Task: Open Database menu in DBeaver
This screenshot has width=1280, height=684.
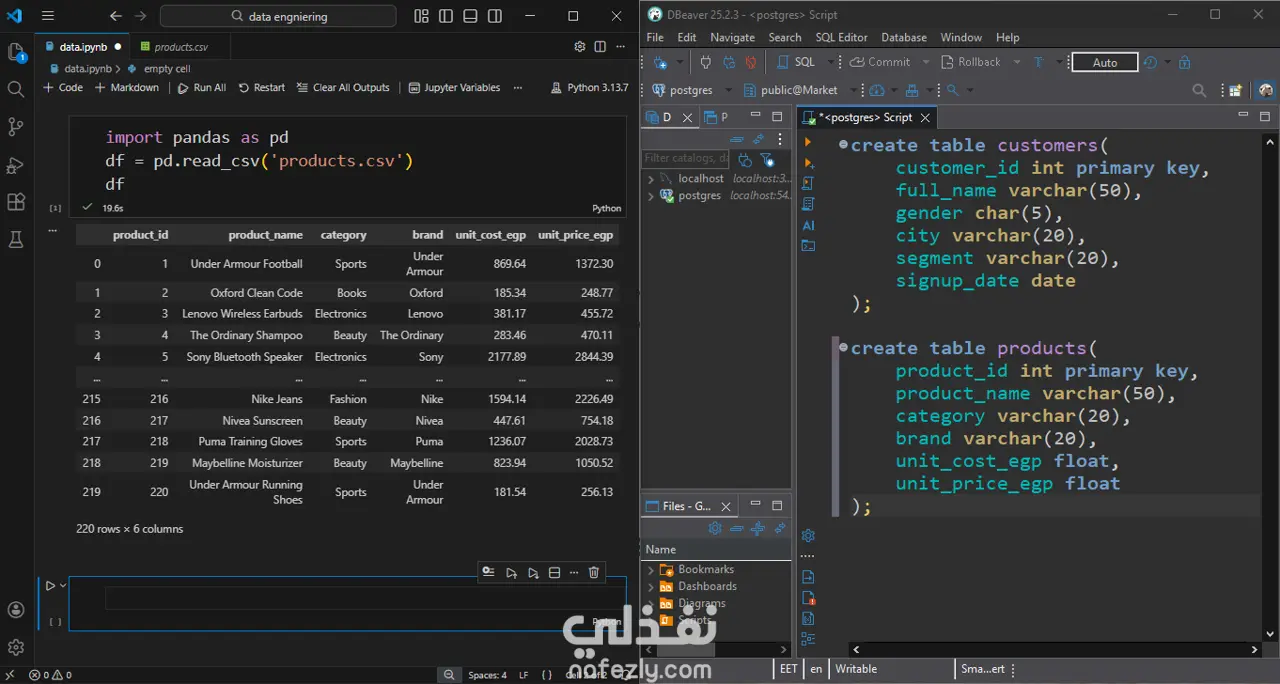Action: click(x=904, y=37)
